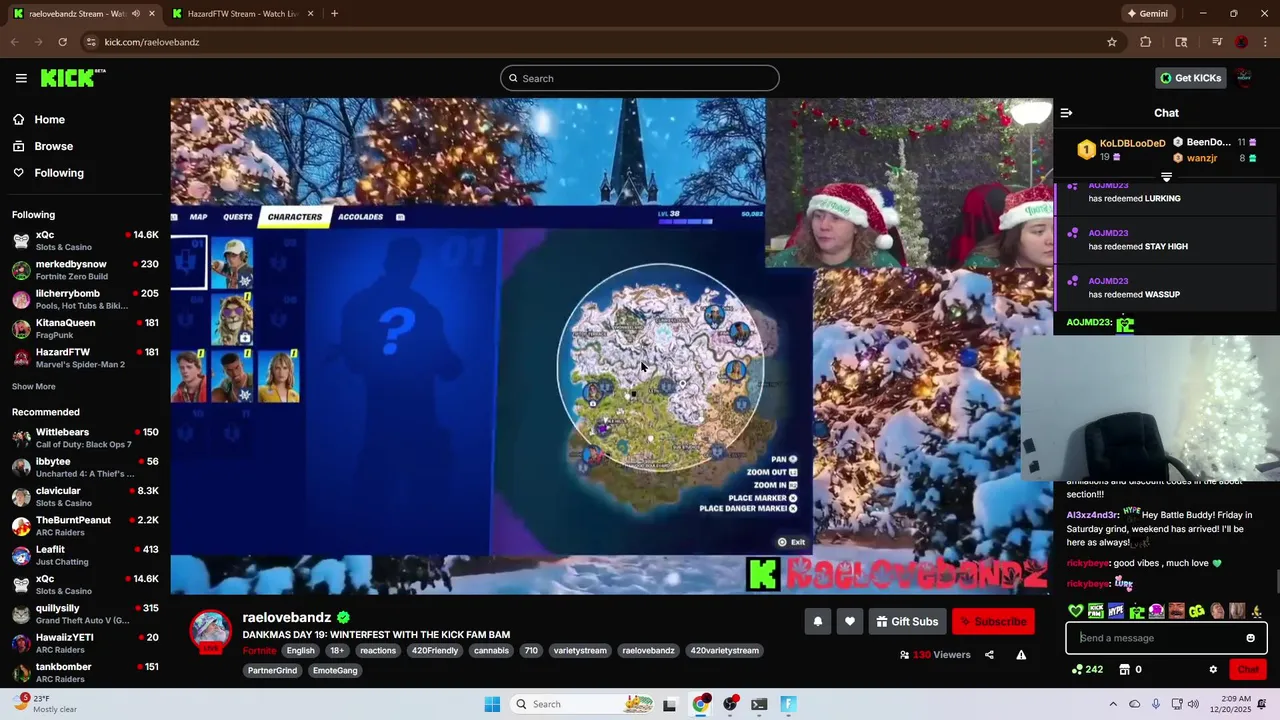Click the Kick search box
1280x720 pixels.
[x=640, y=78]
